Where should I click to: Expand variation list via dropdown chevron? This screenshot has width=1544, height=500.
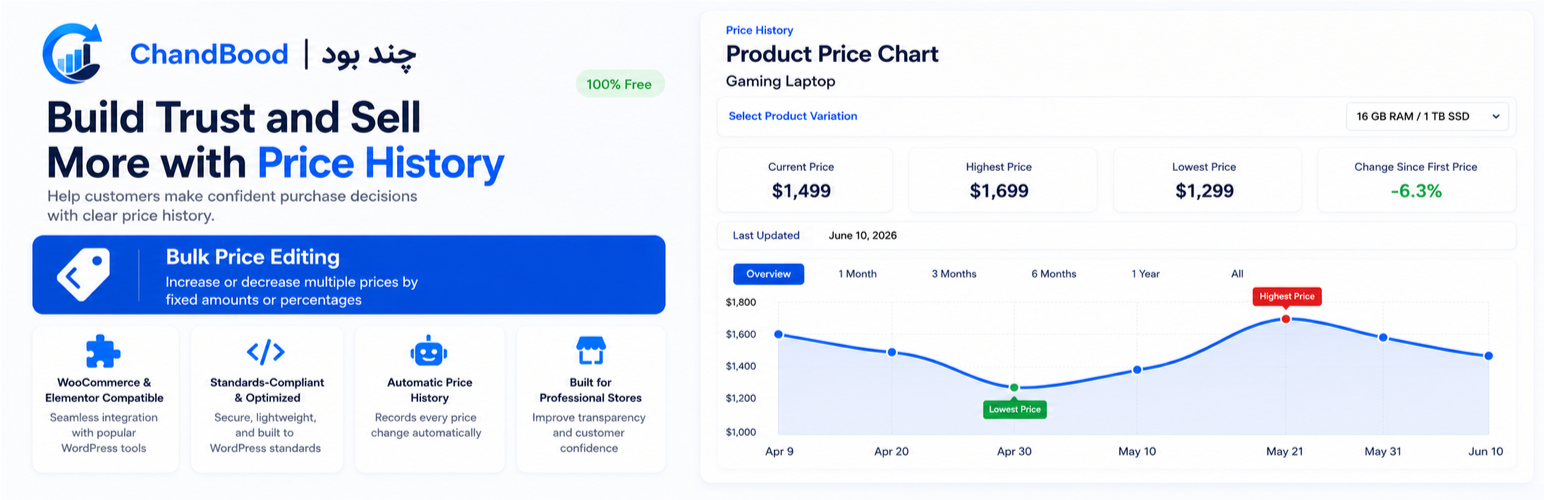(1496, 117)
